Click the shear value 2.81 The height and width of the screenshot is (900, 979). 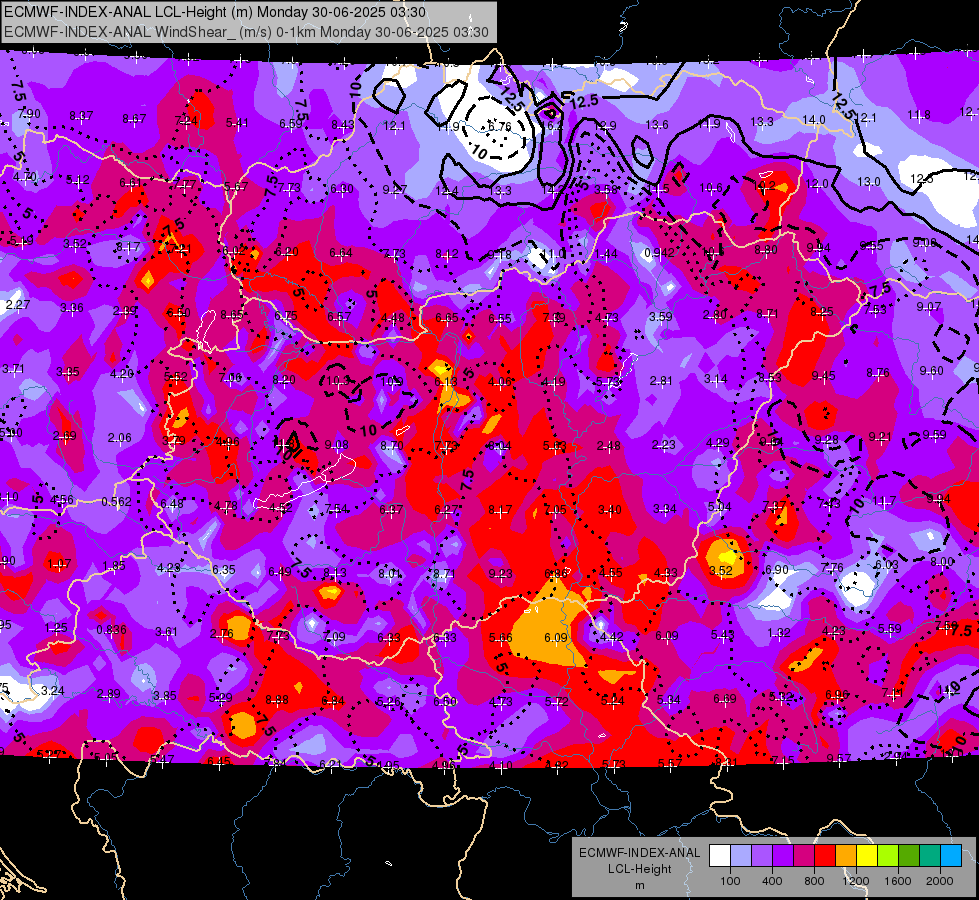tap(661, 380)
